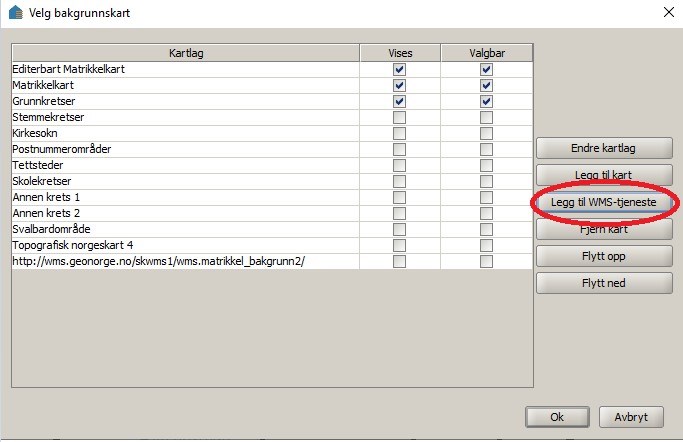
Task: Open Legg til WMS-tjeneste dialog
Action: click(x=603, y=202)
